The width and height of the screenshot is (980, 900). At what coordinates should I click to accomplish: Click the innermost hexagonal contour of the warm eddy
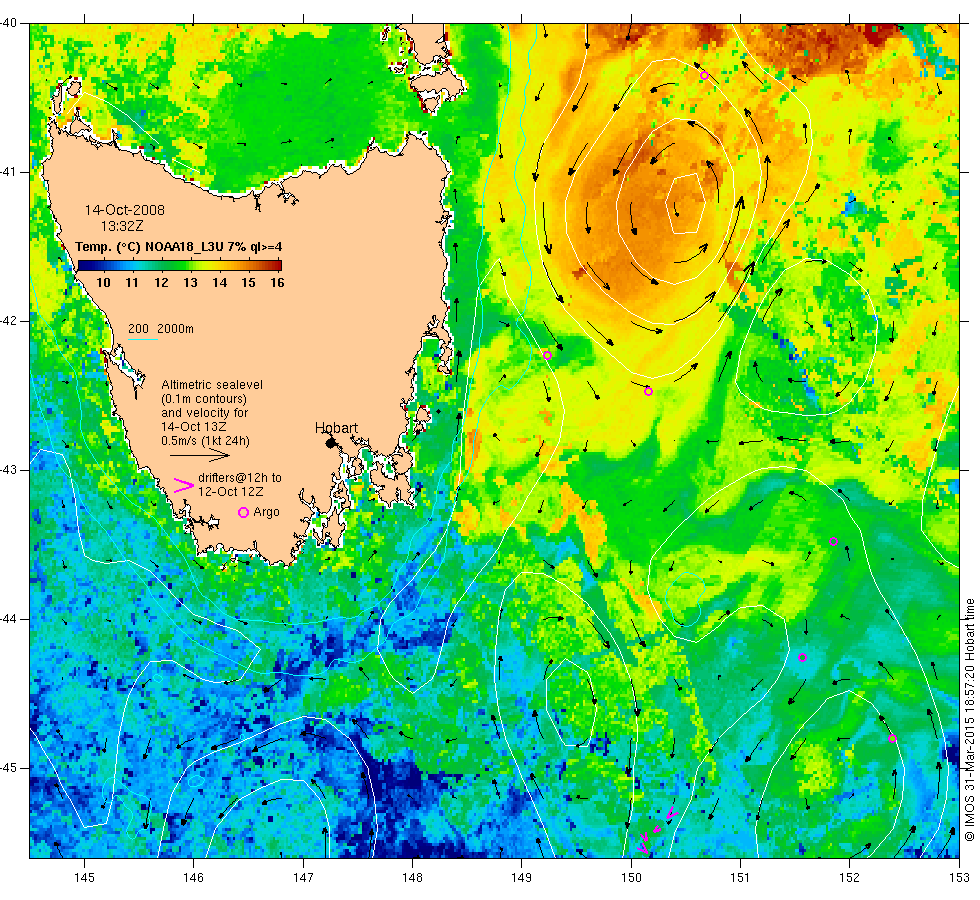point(686,204)
